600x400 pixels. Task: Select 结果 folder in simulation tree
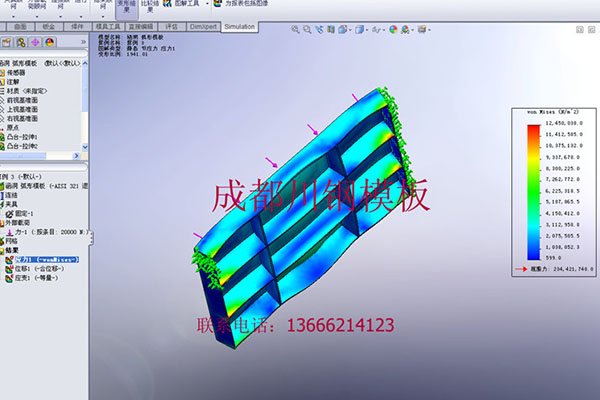tap(12, 250)
